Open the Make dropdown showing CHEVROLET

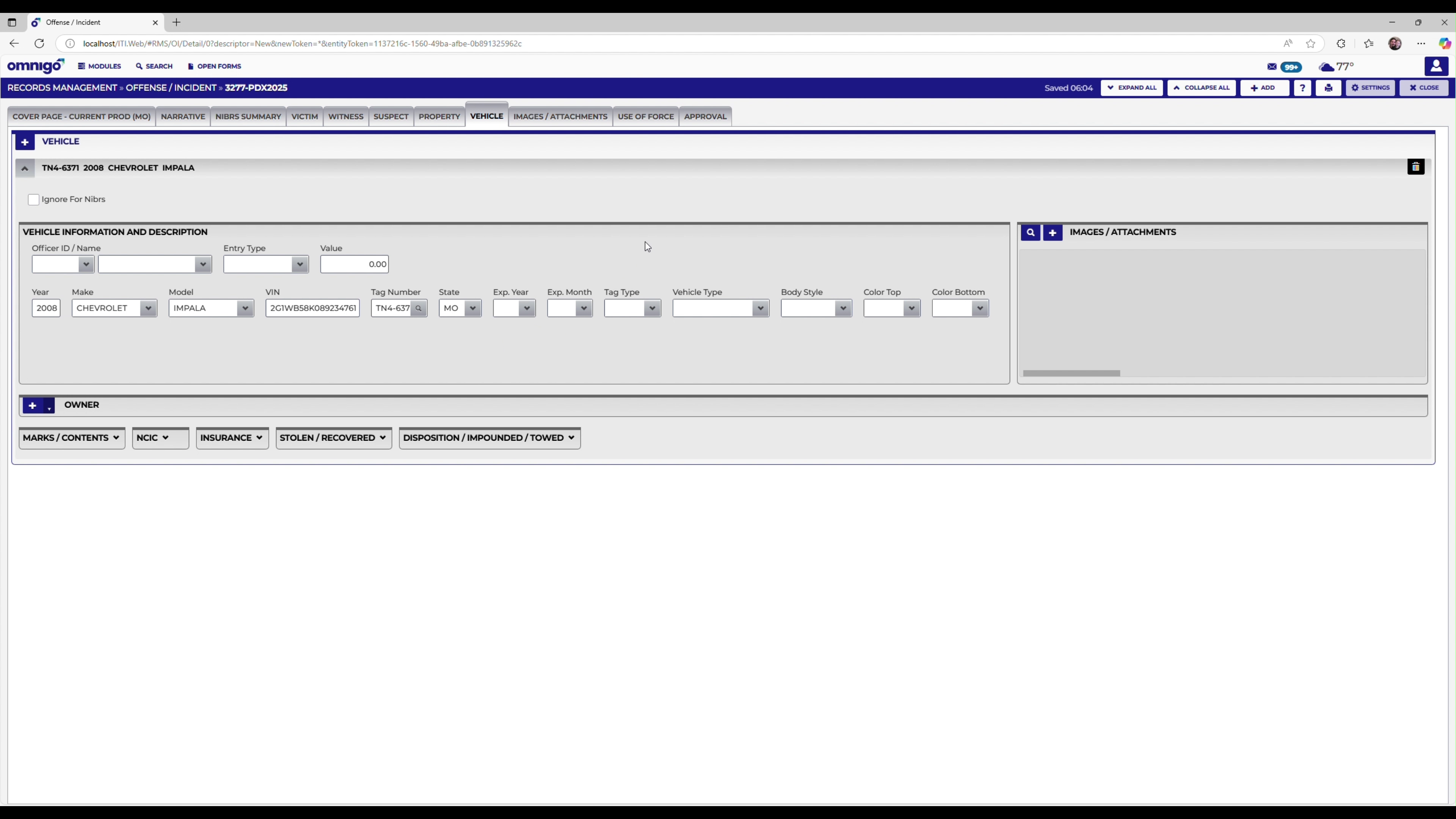(148, 308)
